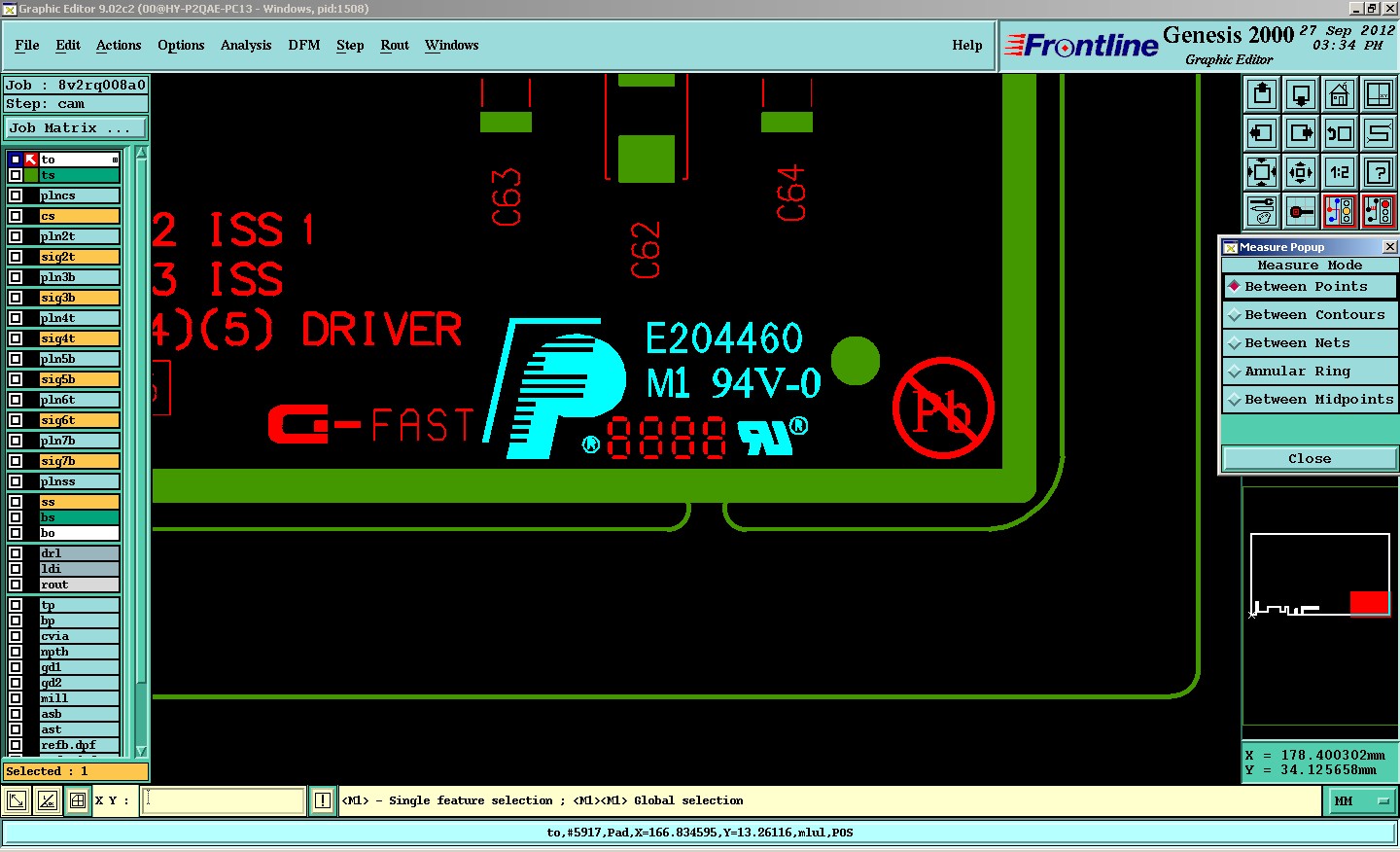Click the pan right icon
The height and width of the screenshot is (852, 1400).
[1301, 133]
